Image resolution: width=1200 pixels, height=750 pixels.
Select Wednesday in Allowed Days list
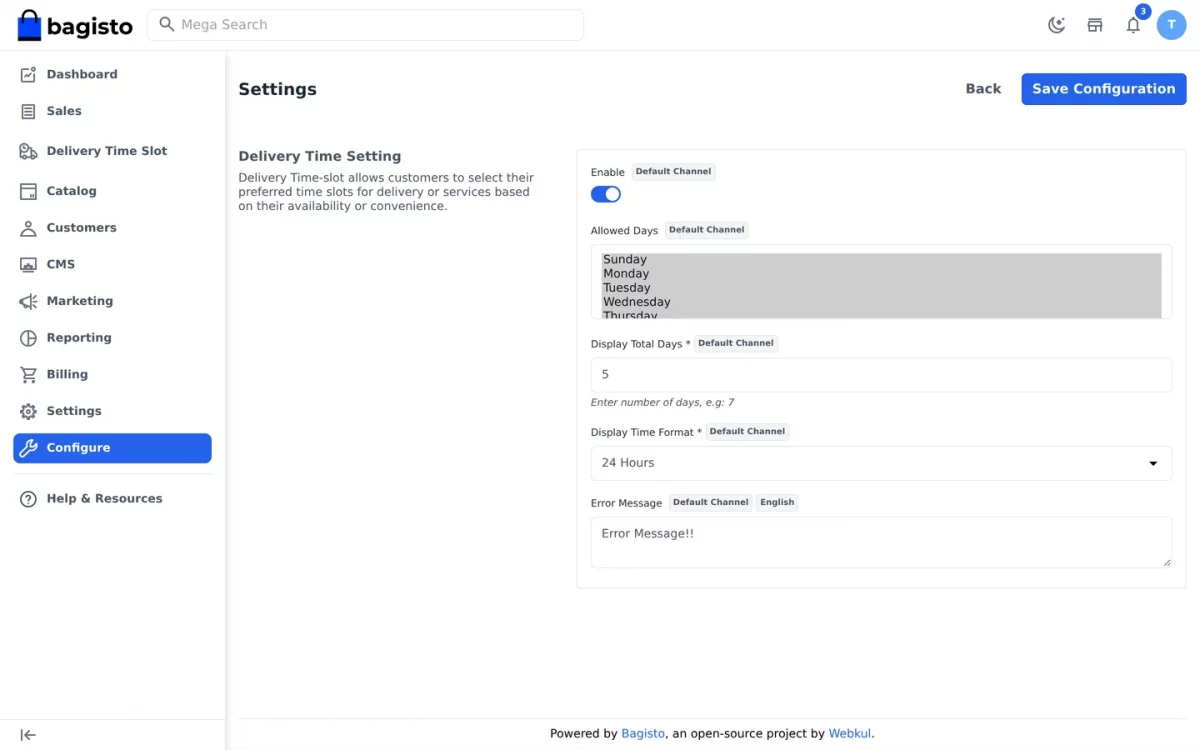[881, 301]
